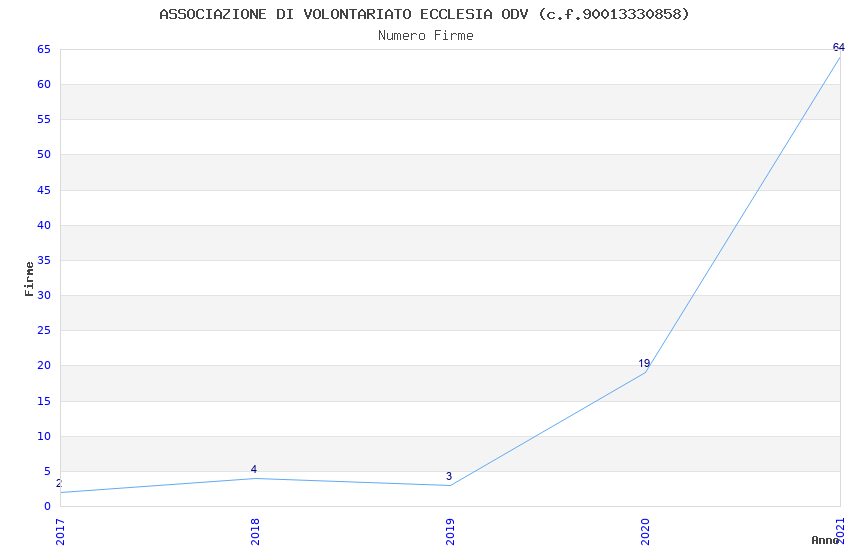Viewport: 850px width, 550px height.
Task: Click the Firme y-axis label
Action: pyautogui.click(x=29, y=279)
